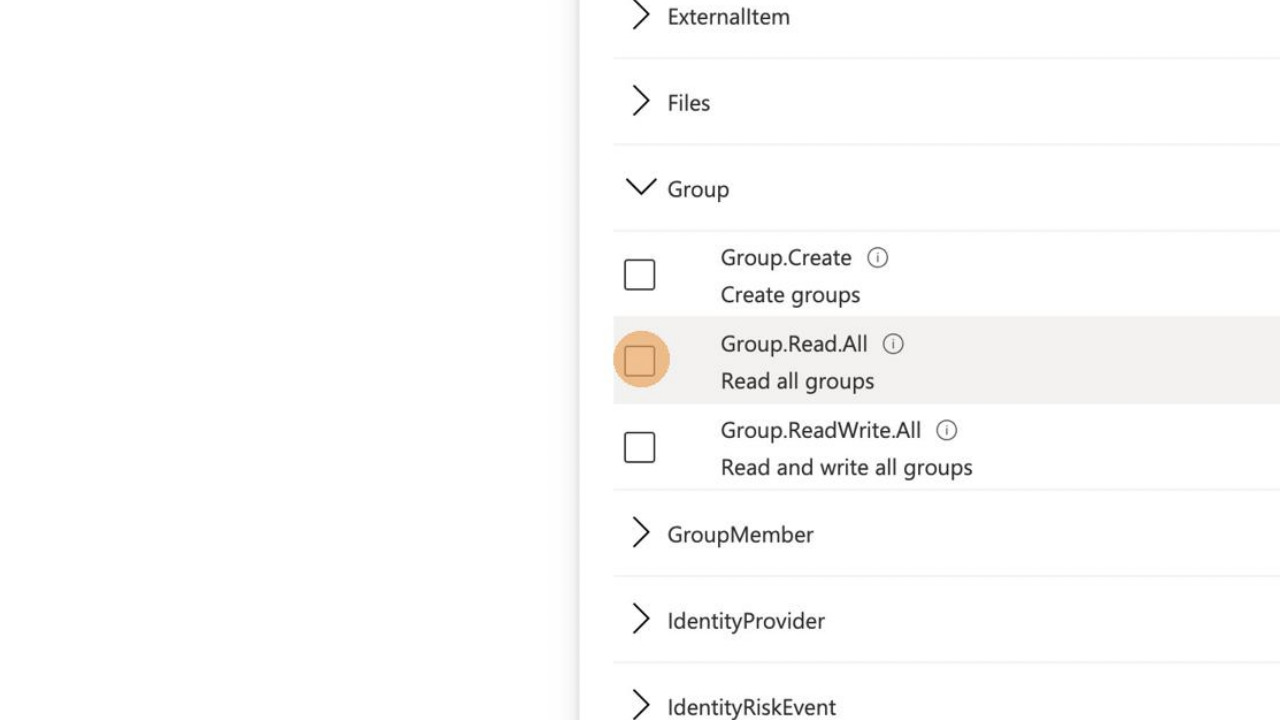
Task: Click the GroupMember chevron icon
Action: 641,533
